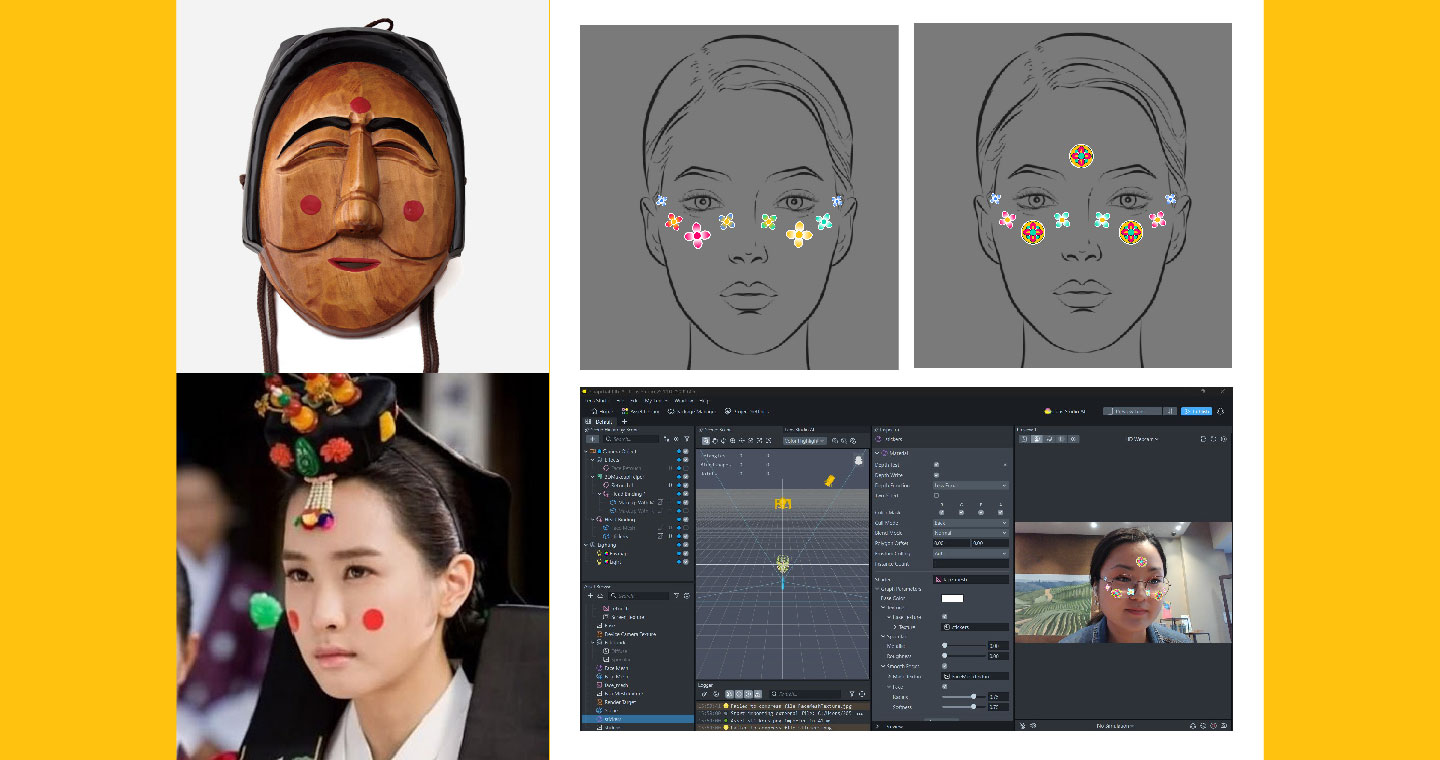The image size is (1440, 760).
Task: Click the Snapchat ghost icon in scene view
Action: click(x=858, y=462)
